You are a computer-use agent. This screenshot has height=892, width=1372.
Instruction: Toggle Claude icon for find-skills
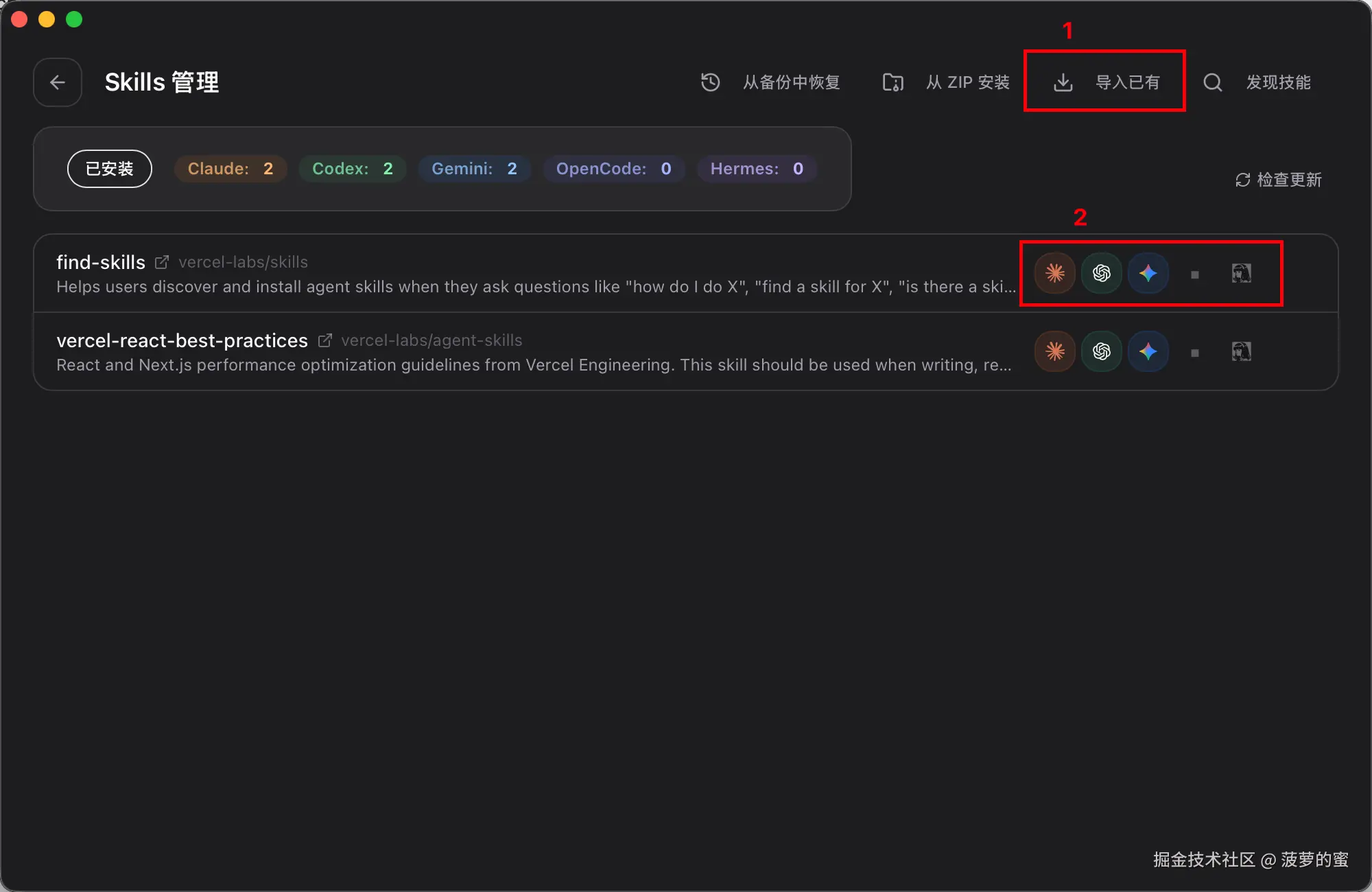[x=1054, y=273]
